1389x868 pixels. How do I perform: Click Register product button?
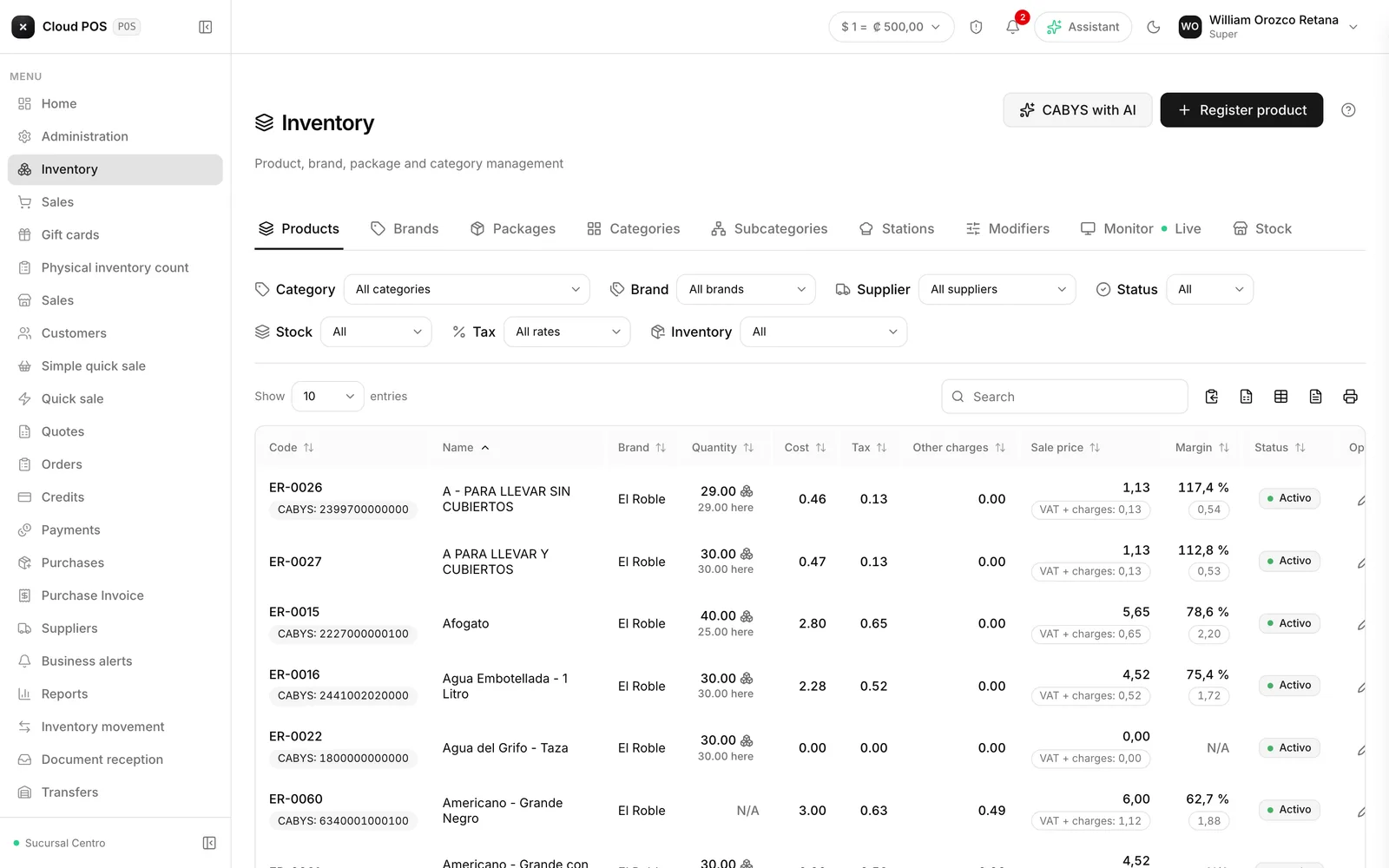(x=1241, y=110)
